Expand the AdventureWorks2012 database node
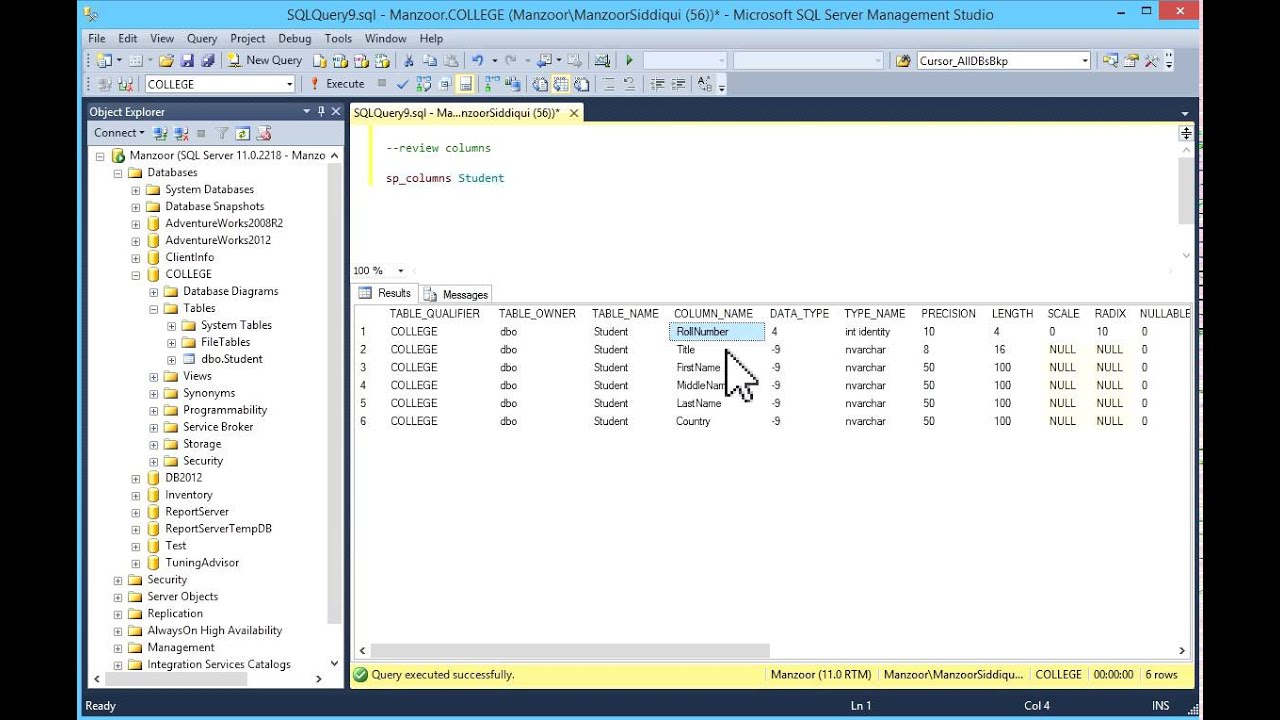The image size is (1280, 720). coord(136,240)
